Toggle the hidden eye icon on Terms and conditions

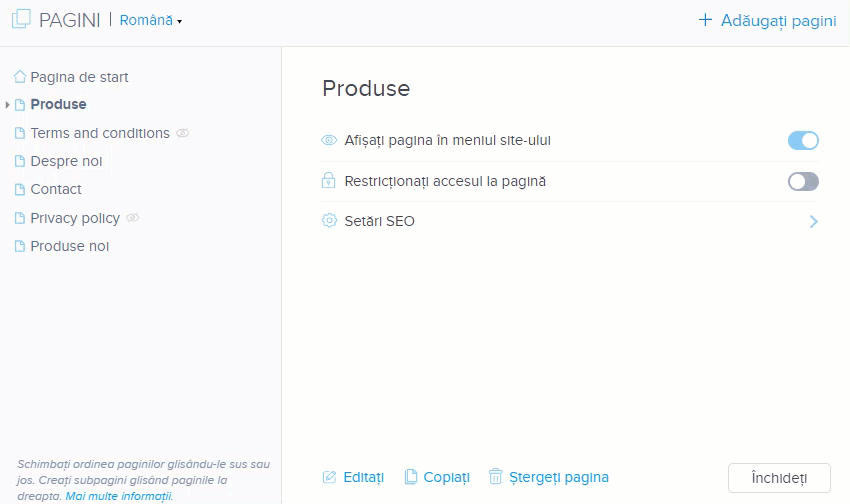(183, 133)
